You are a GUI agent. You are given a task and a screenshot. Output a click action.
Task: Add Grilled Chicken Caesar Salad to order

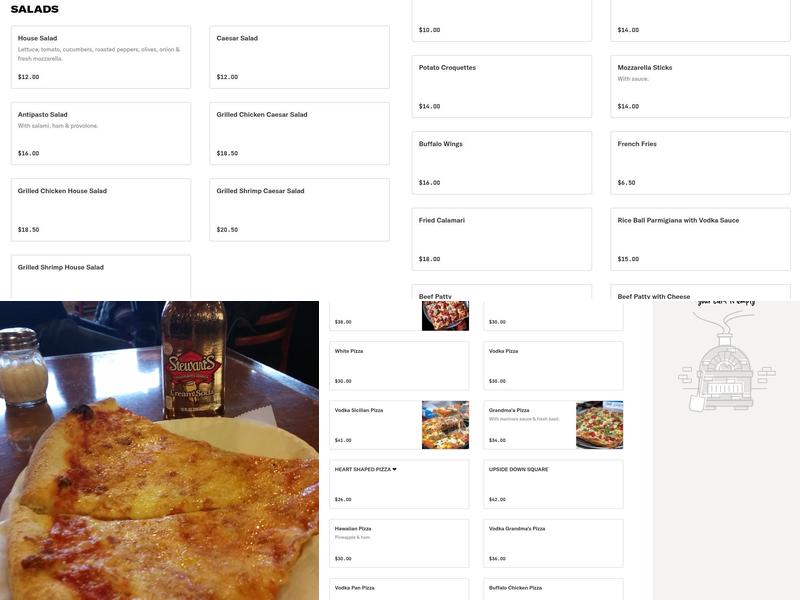(x=298, y=133)
